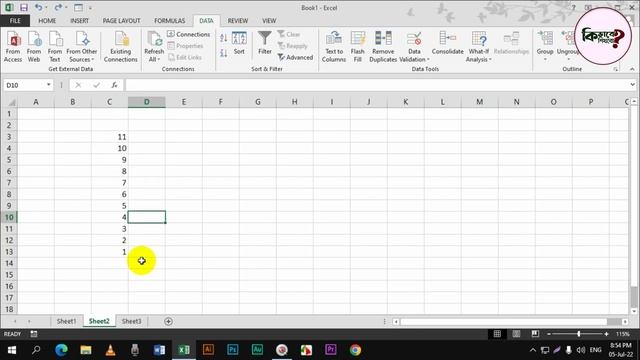
Task: Collapse the ribbon with caret
Action: tap(632, 69)
